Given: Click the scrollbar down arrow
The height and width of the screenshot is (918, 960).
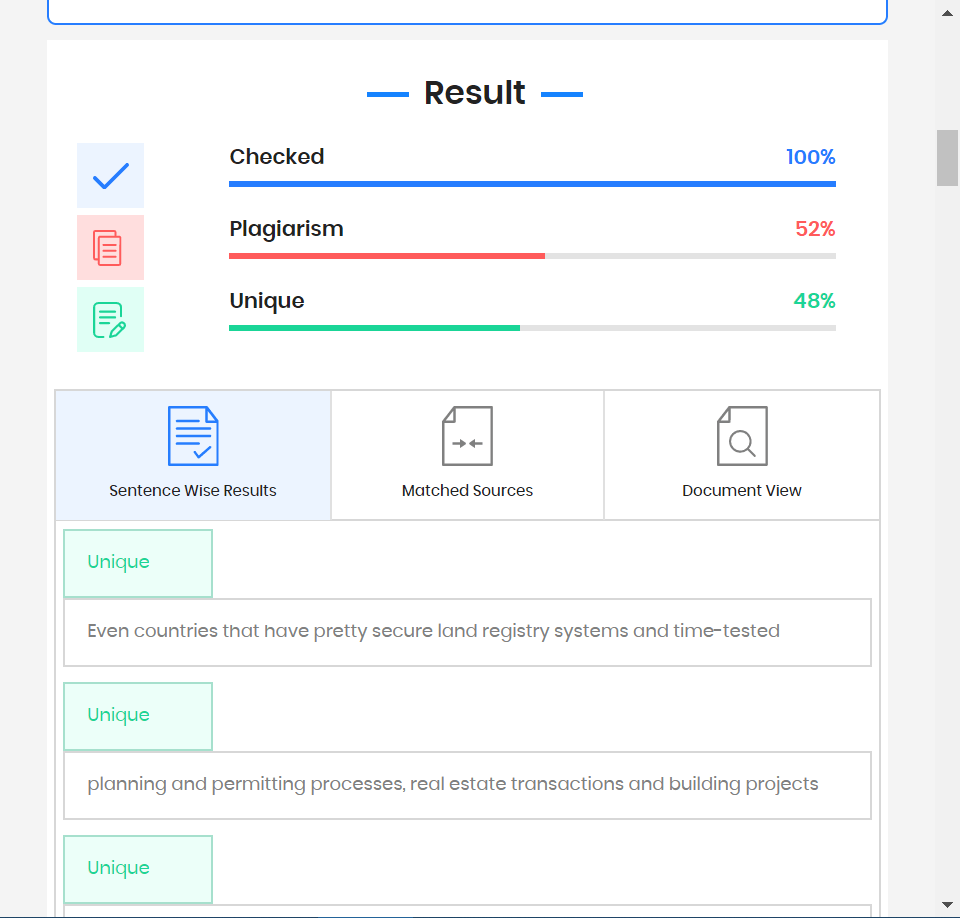Looking at the screenshot, I should (946, 906).
